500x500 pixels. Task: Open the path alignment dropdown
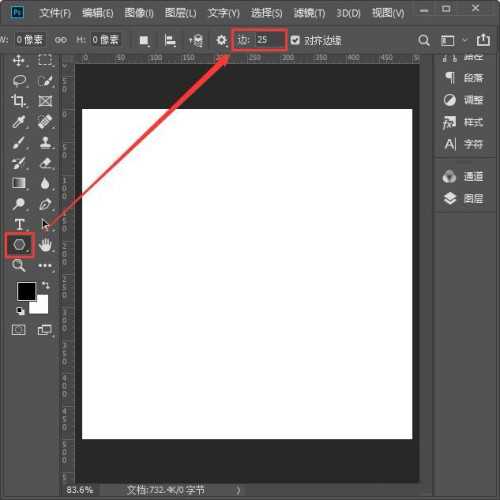coord(170,41)
